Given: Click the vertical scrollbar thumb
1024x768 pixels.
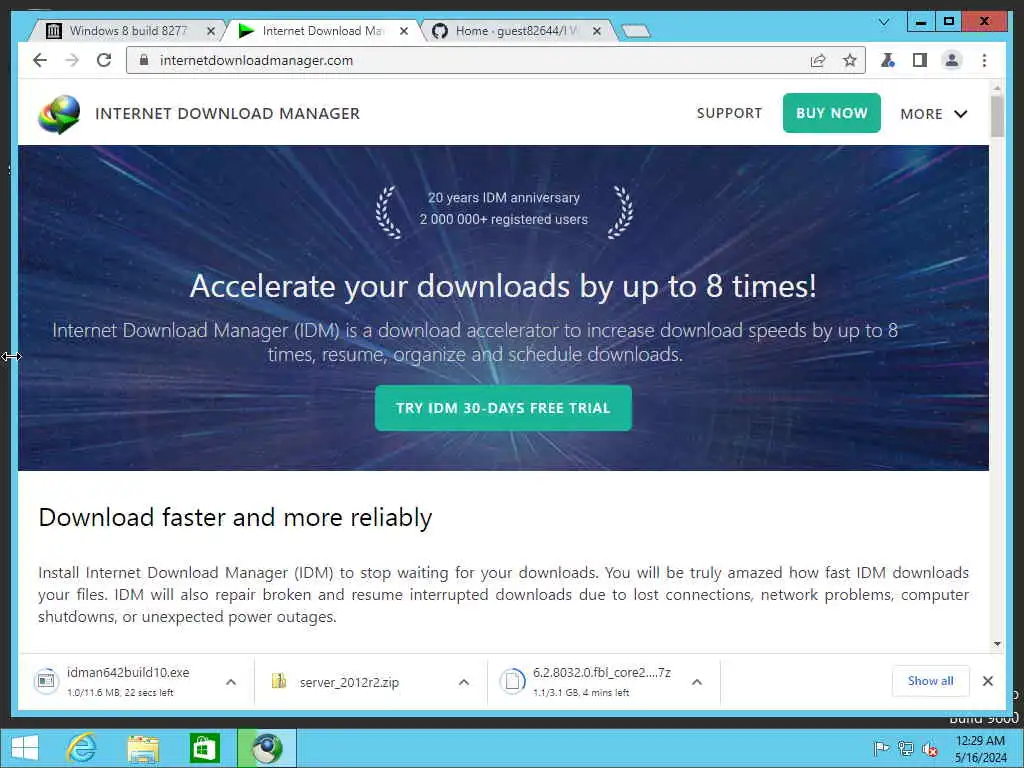Looking at the screenshot, I should (997, 116).
